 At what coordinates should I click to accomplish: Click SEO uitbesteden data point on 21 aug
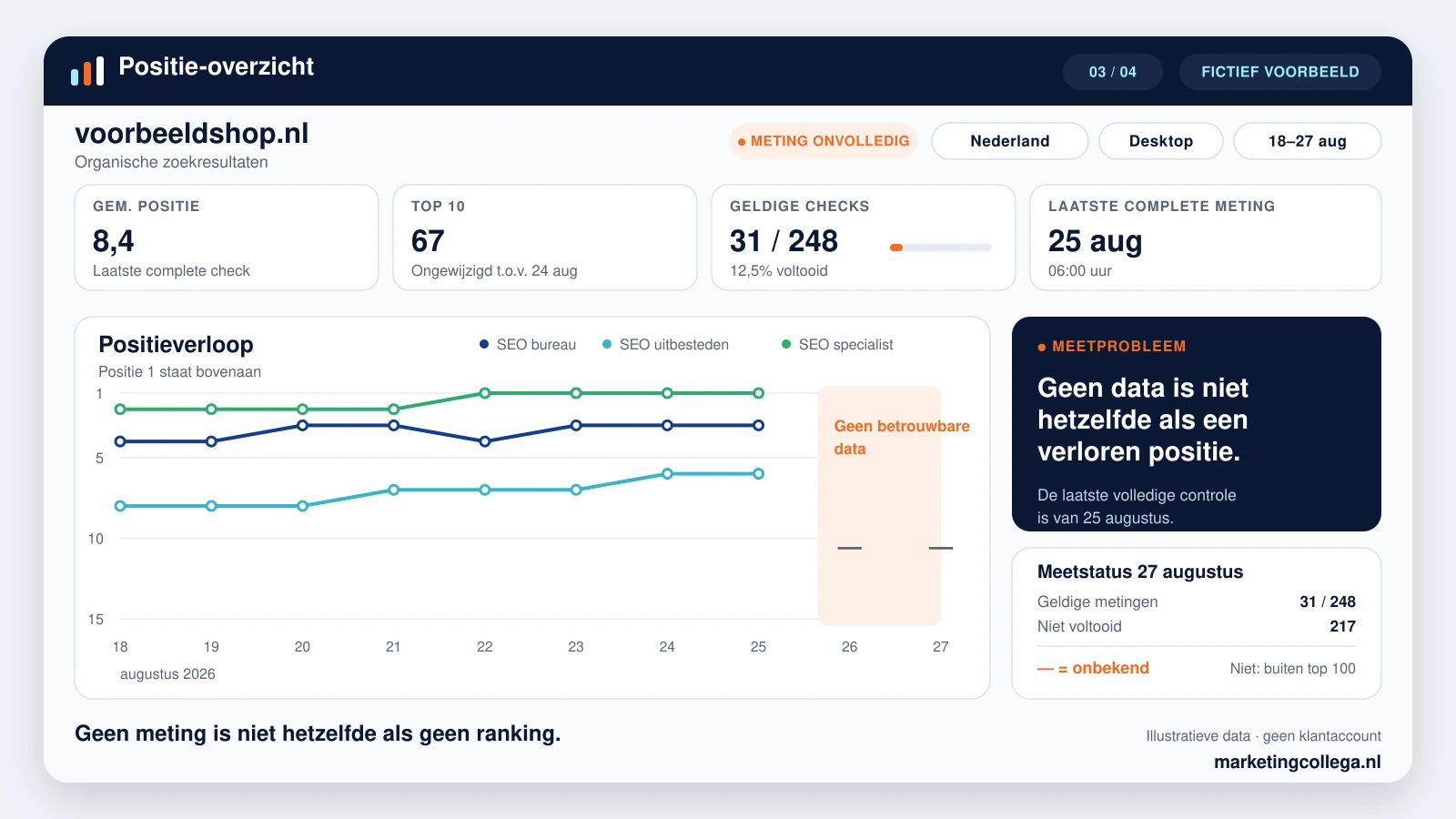click(394, 490)
